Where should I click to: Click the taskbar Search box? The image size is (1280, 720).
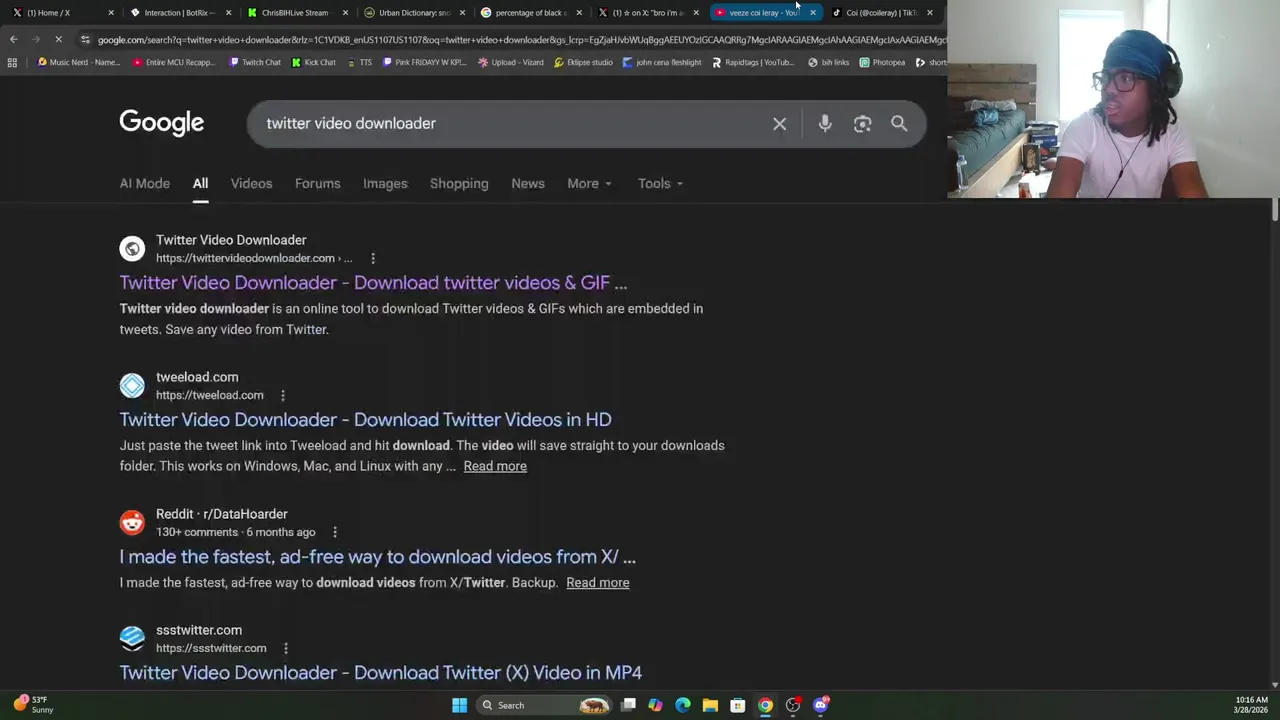[545, 705]
